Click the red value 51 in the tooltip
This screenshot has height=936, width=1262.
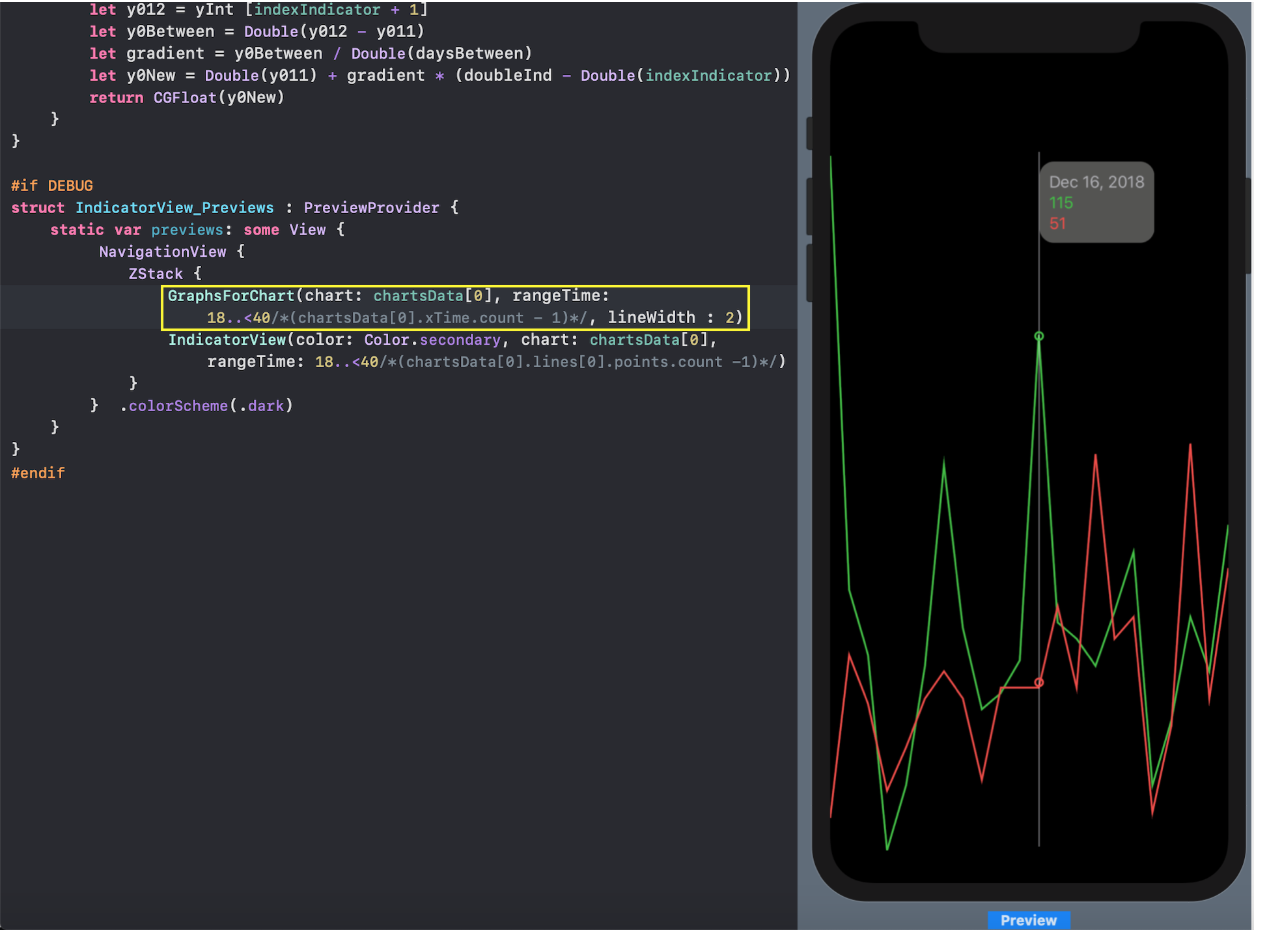[x=1057, y=223]
